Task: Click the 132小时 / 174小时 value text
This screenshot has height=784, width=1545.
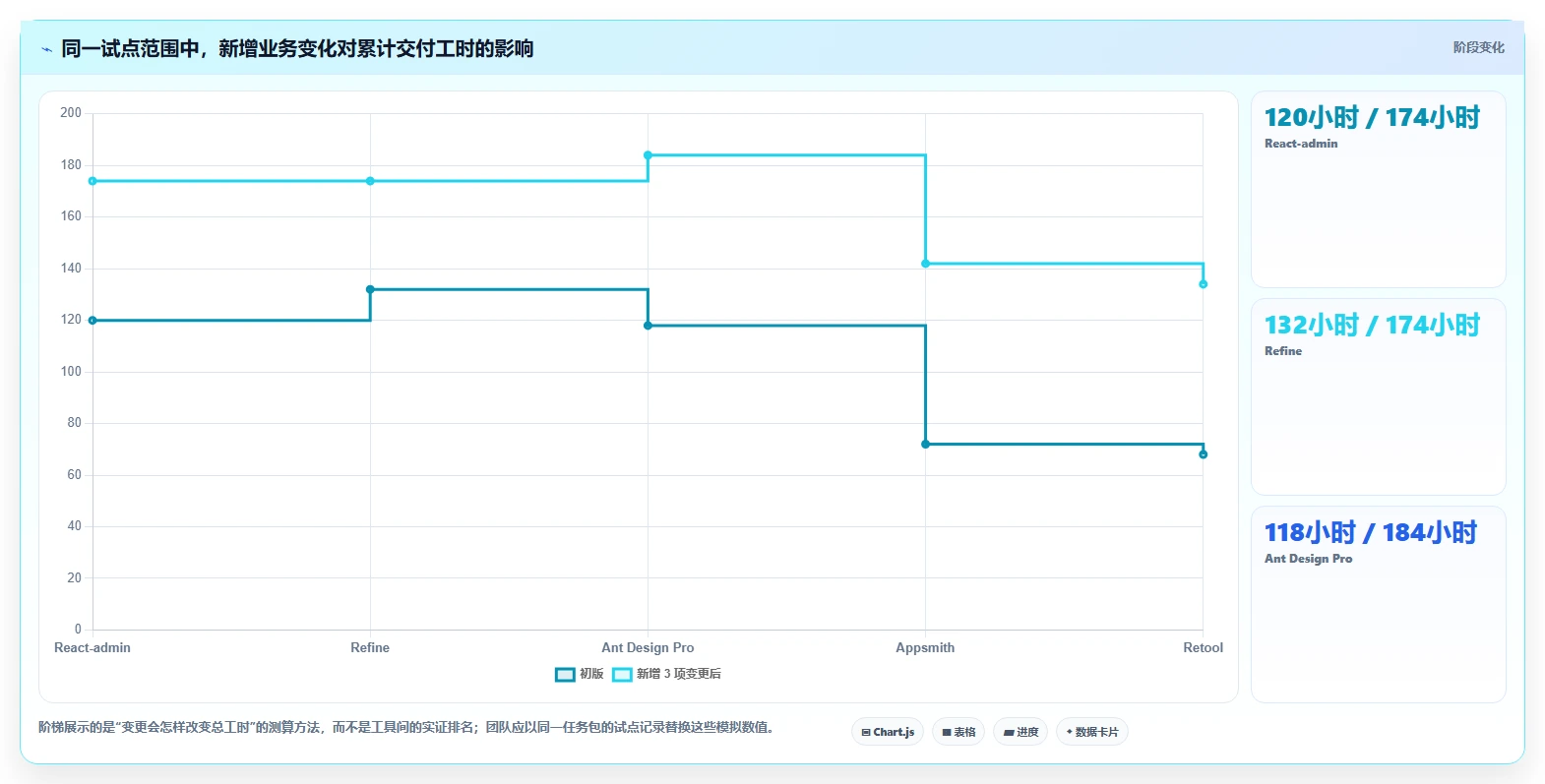Action: point(1372,325)
